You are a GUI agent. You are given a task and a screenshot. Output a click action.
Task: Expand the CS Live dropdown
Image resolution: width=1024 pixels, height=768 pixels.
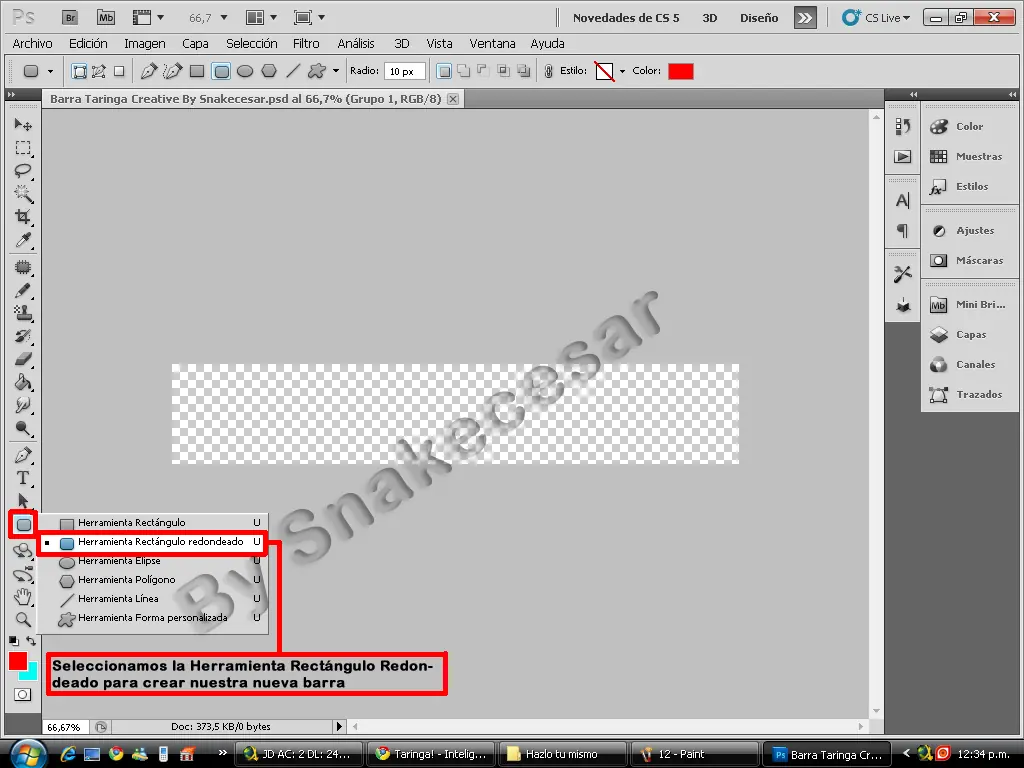click(x=876, y=18)
